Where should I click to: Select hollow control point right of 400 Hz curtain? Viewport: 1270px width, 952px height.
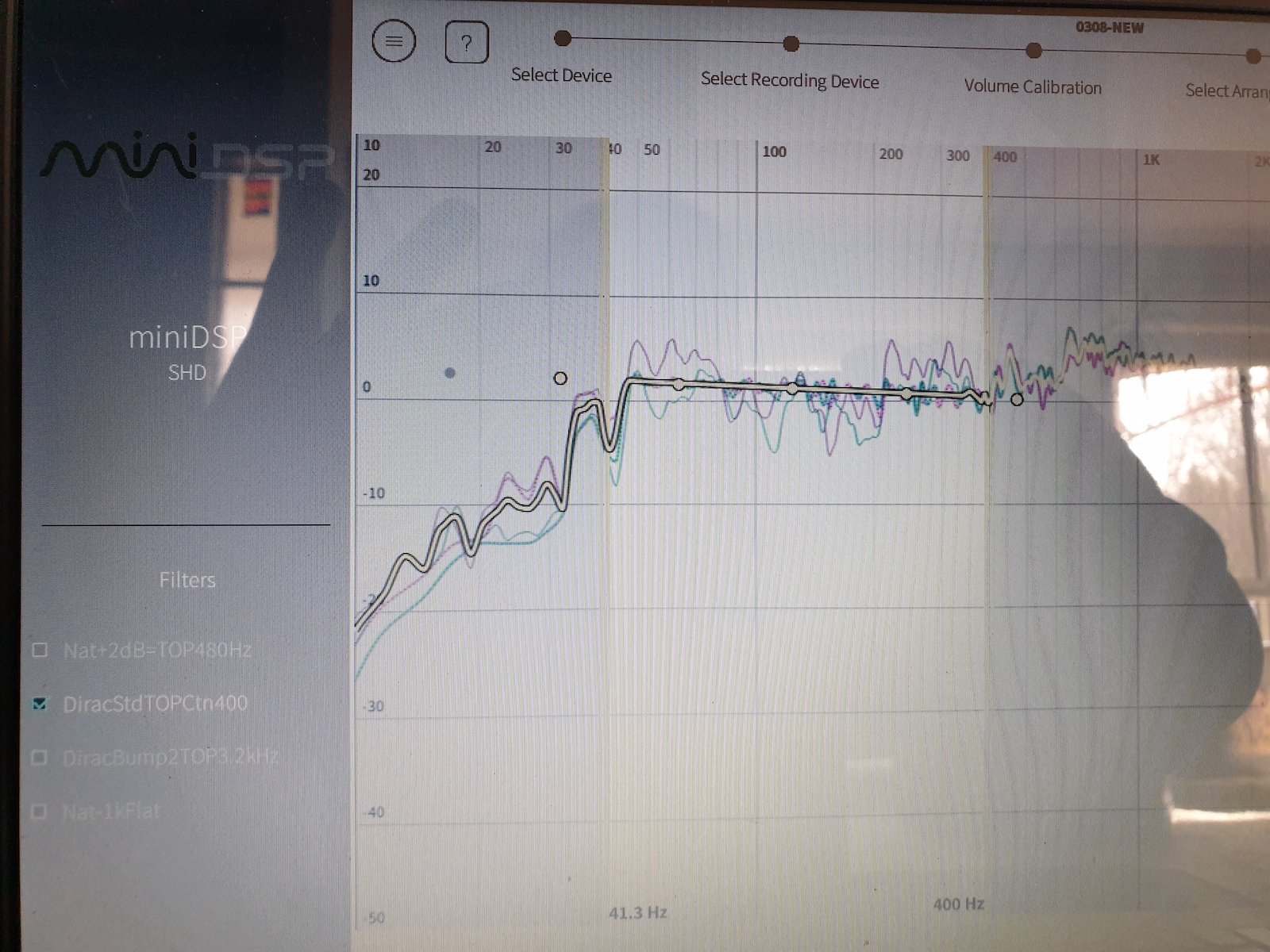pos(1017,400)
